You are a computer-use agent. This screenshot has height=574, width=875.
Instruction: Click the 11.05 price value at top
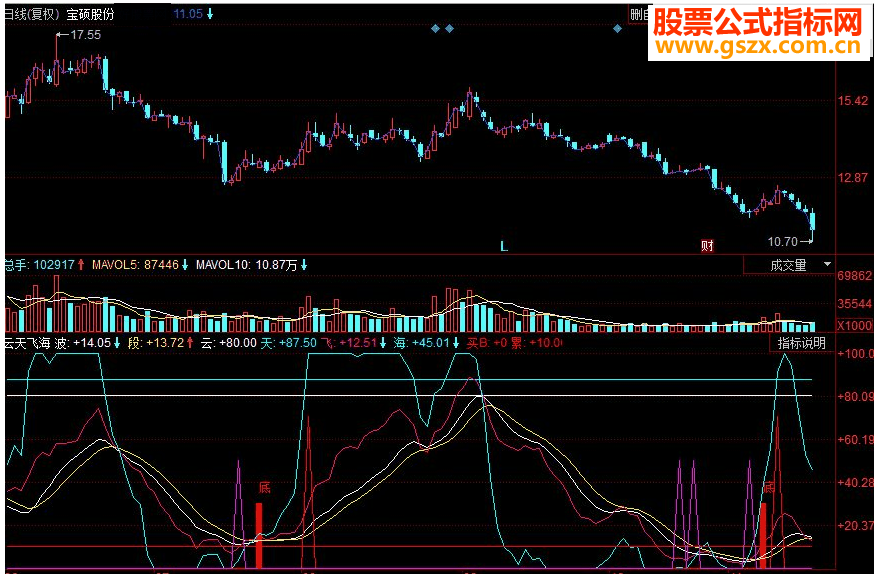(188, 14)
